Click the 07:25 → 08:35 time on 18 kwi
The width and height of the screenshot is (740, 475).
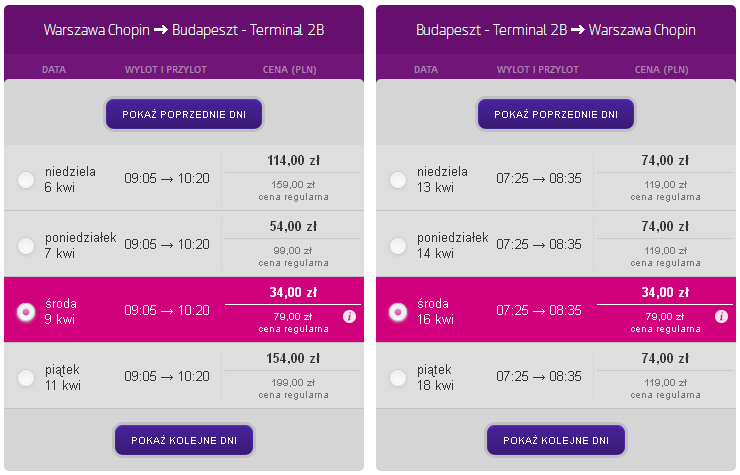[x=539, y=376]
